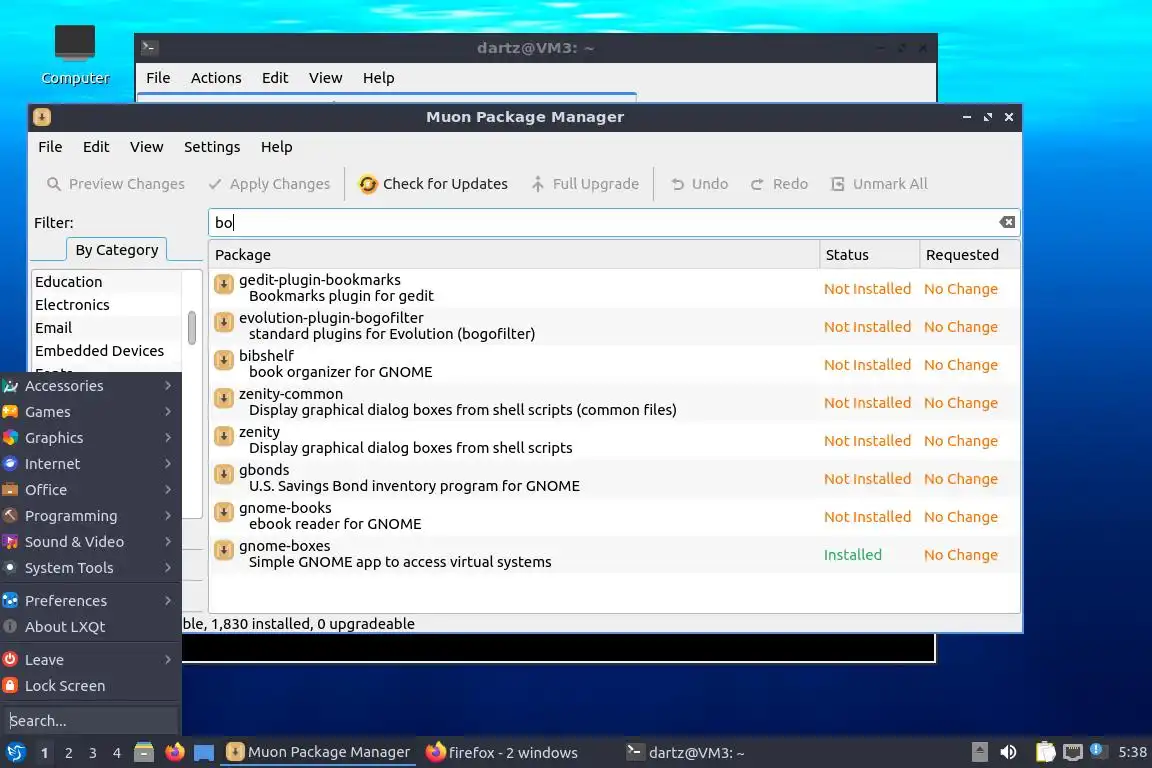The width and height of the screenshot is (1152, 768).
Task: Click Preview Changes in the toolbar
Action: pyautogui.click(x=115, y=184)
